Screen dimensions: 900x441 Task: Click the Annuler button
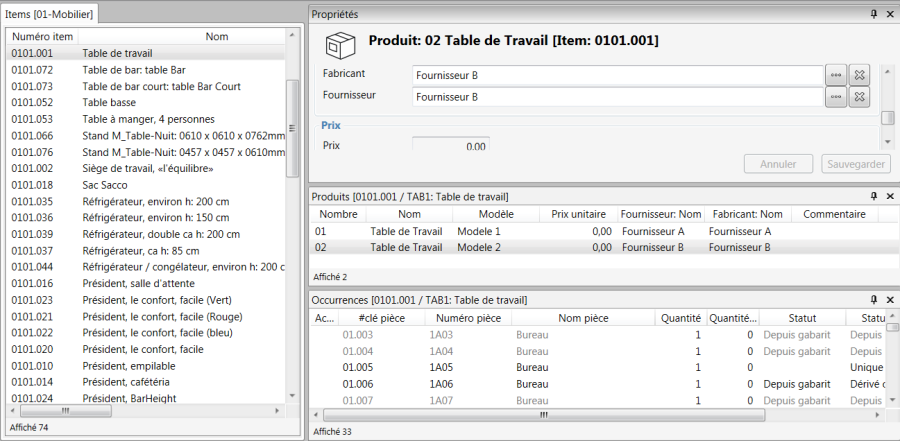(x=778, y=164)
